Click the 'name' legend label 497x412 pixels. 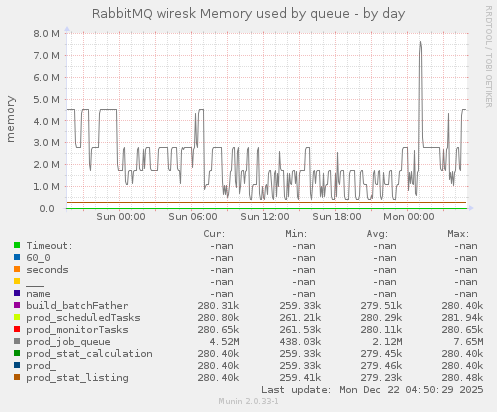[x=38, y=294]
